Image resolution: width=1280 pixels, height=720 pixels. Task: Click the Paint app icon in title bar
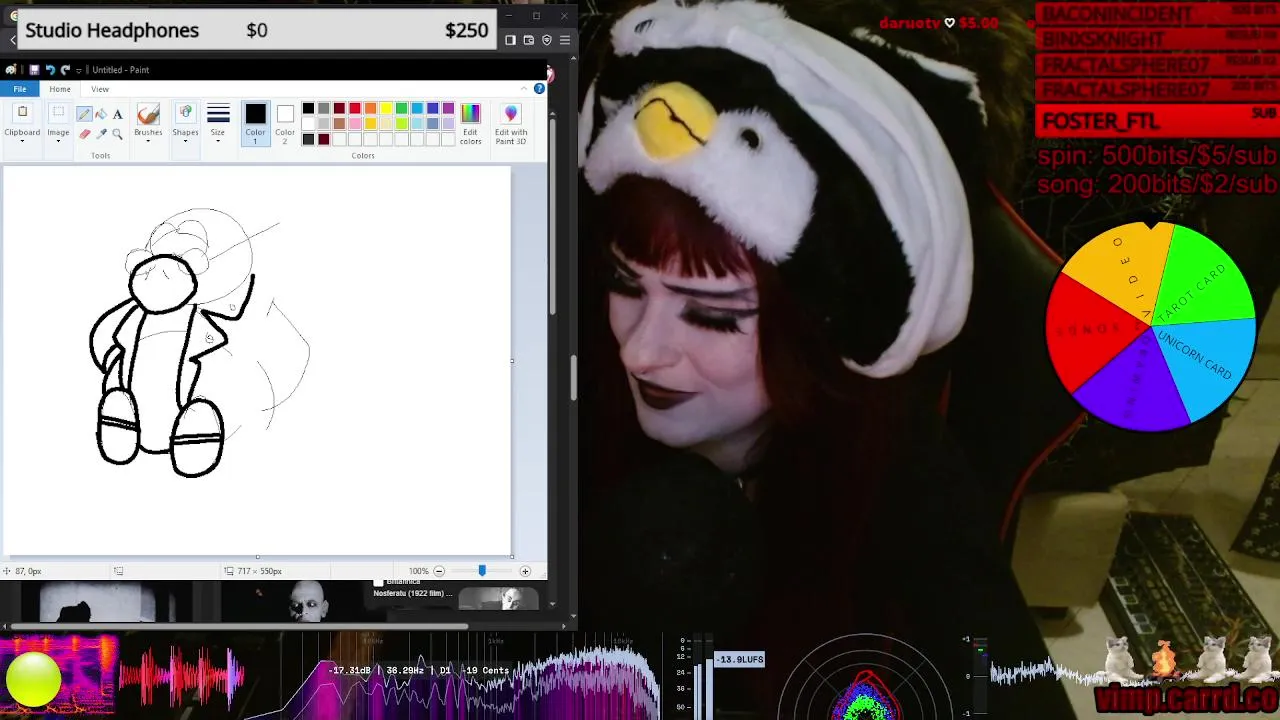click(x=11, y=70)
